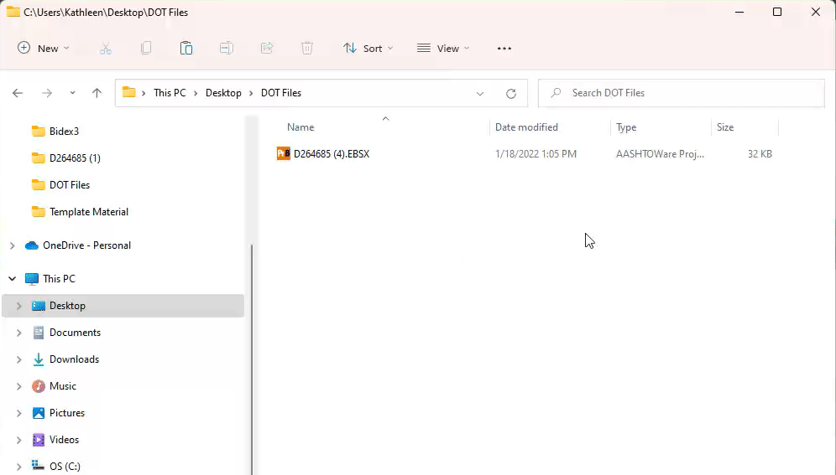Open Template Material folder in sidebar
Screen dimensions: 836x475
tap(89, 212)
